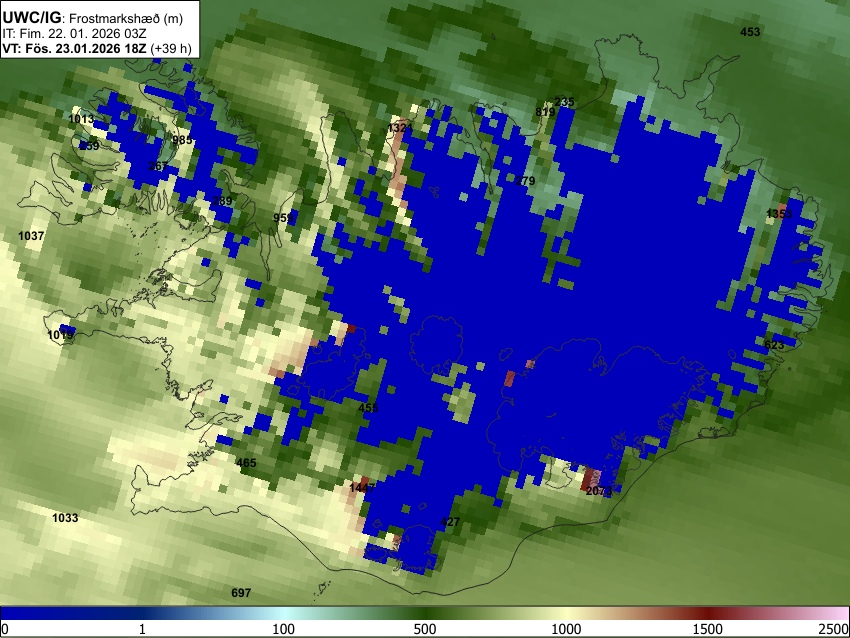This screenshot has height=638, width=850.
Task: Click the colorbar tick label 2500
Action: (834, 629)
